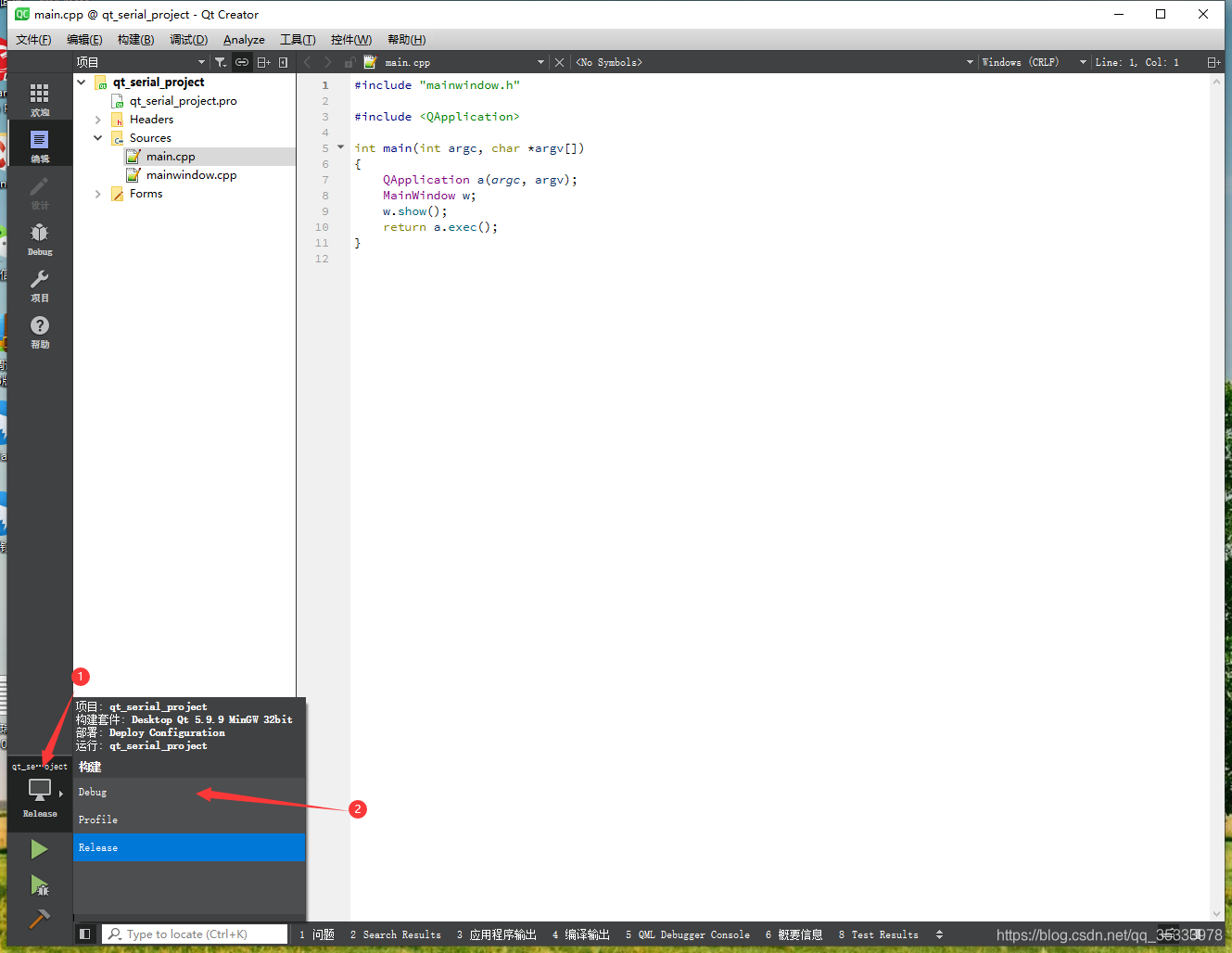The width and height of the screenshot is (1232, 953).
Task: Open the 调试(D) menu
Action: 189,39
